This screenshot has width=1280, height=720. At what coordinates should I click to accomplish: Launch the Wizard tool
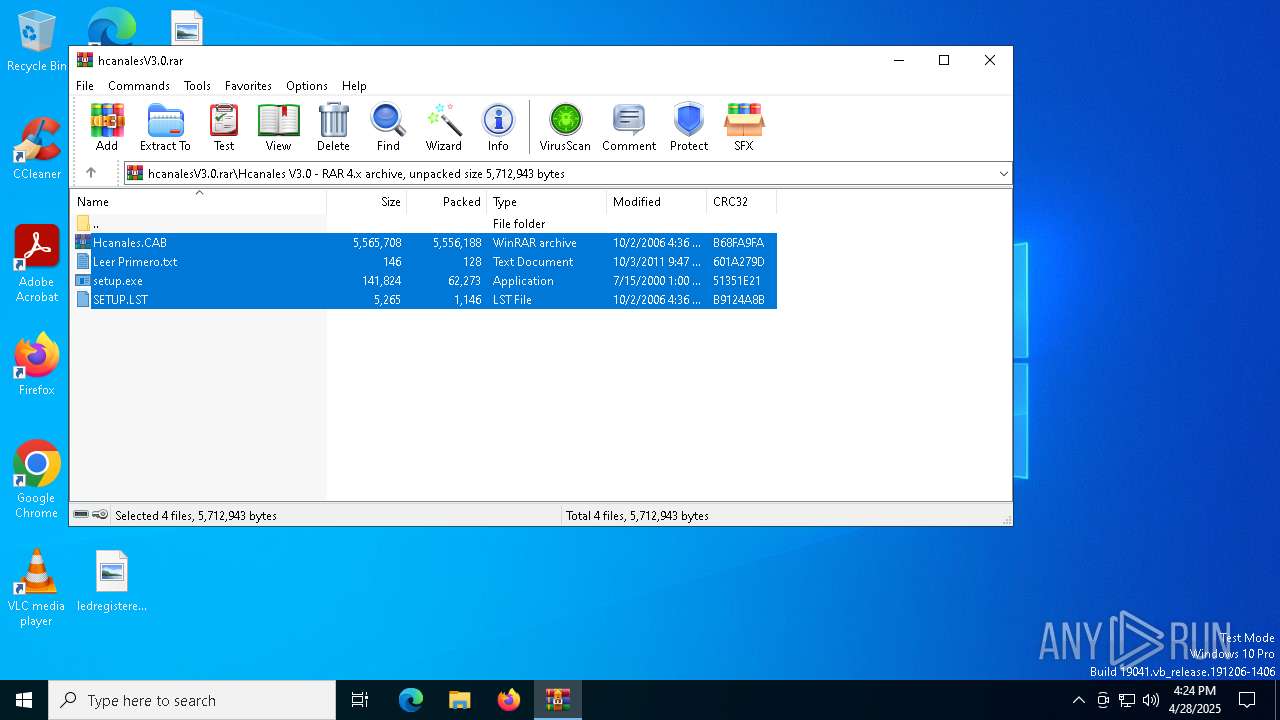tap(443, 127)
